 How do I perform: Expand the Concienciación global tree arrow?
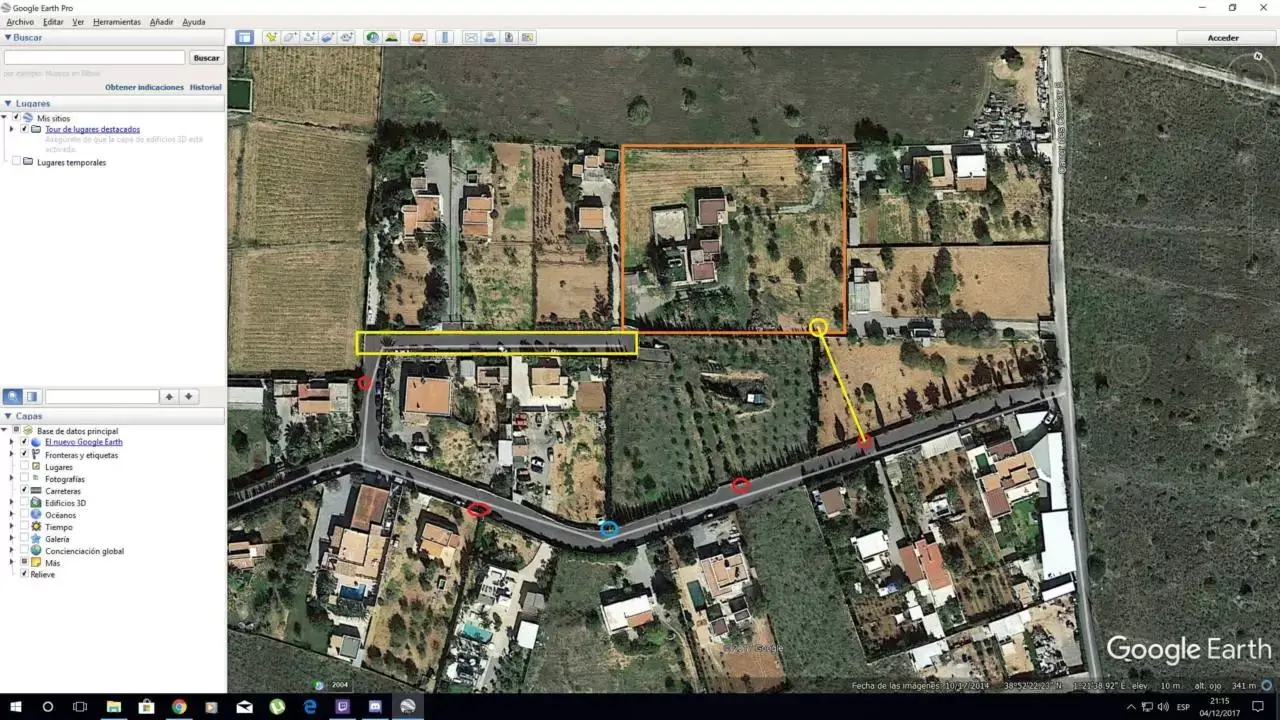(x=12, y=551)
